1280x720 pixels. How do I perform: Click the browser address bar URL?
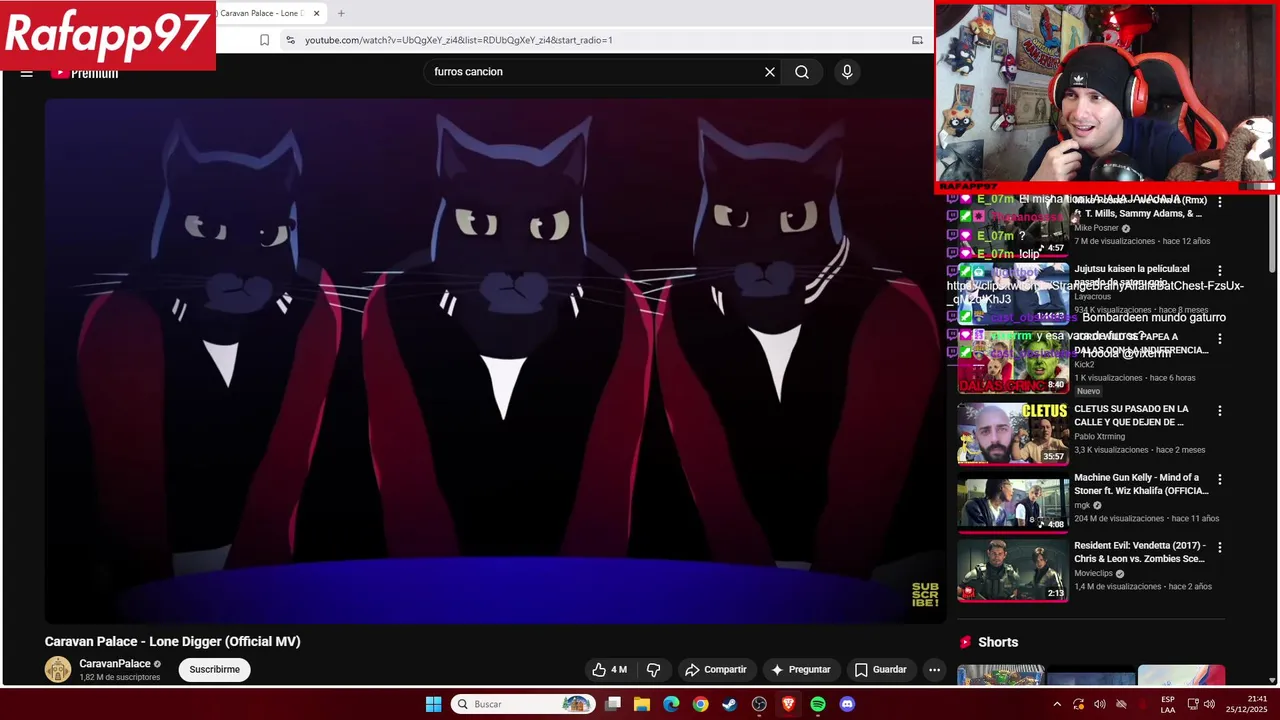(x=459, y=40)
